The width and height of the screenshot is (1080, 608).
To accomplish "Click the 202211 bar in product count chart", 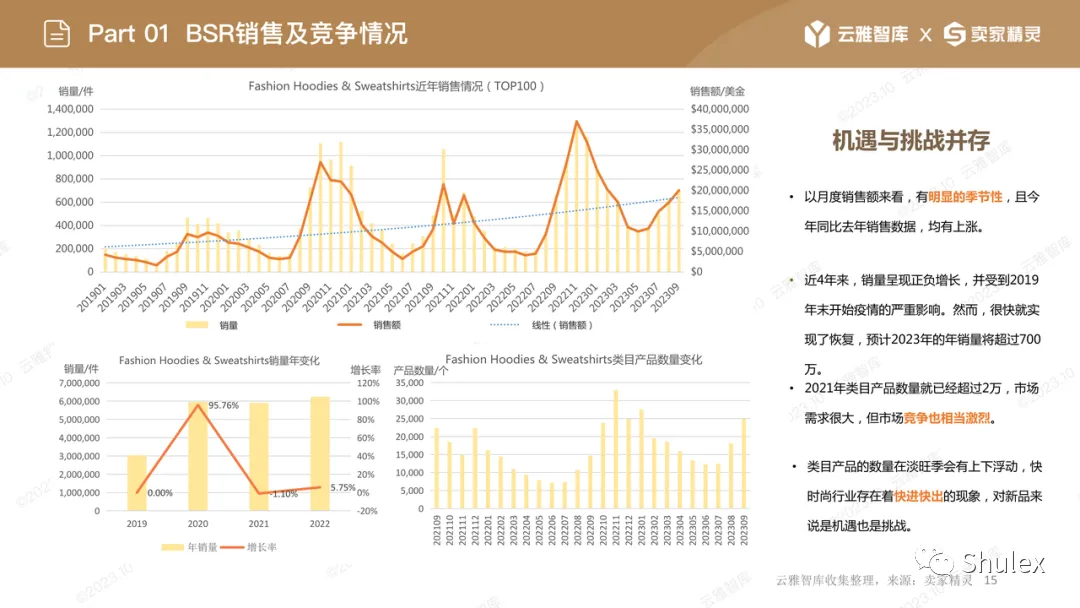I will click(x=616, y=450).
